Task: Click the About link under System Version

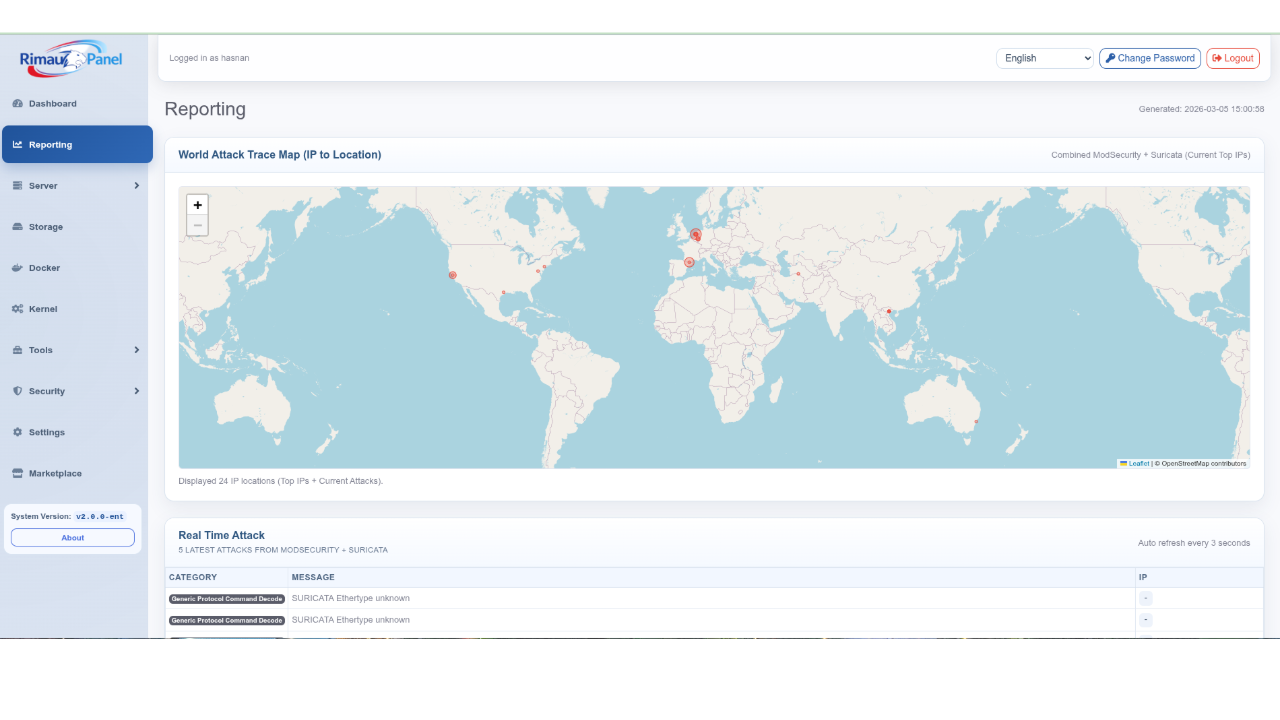Action: [72, 537]
